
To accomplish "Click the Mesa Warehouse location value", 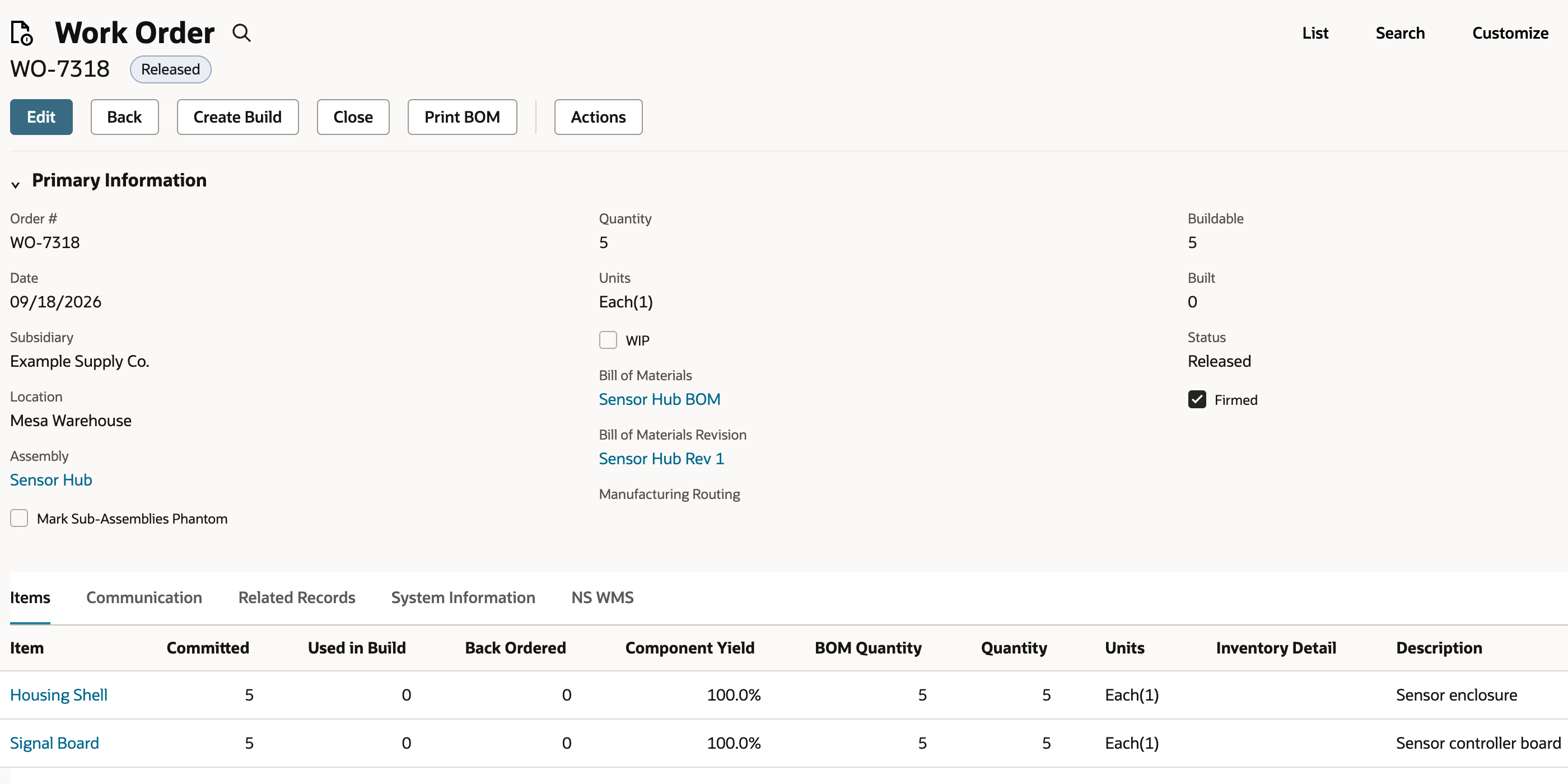I will (71, 420).
